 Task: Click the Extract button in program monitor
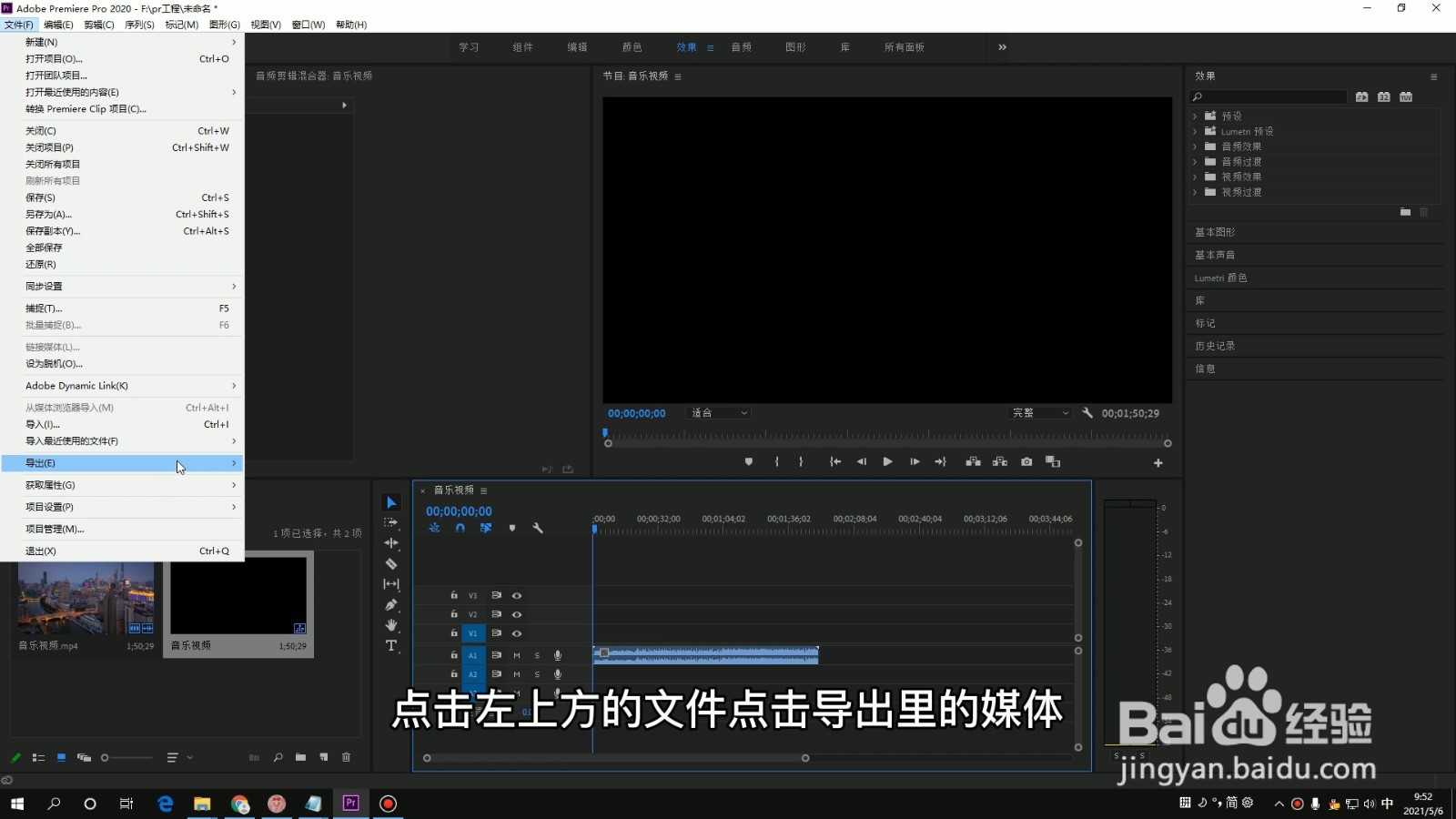tap(1000, 462)
